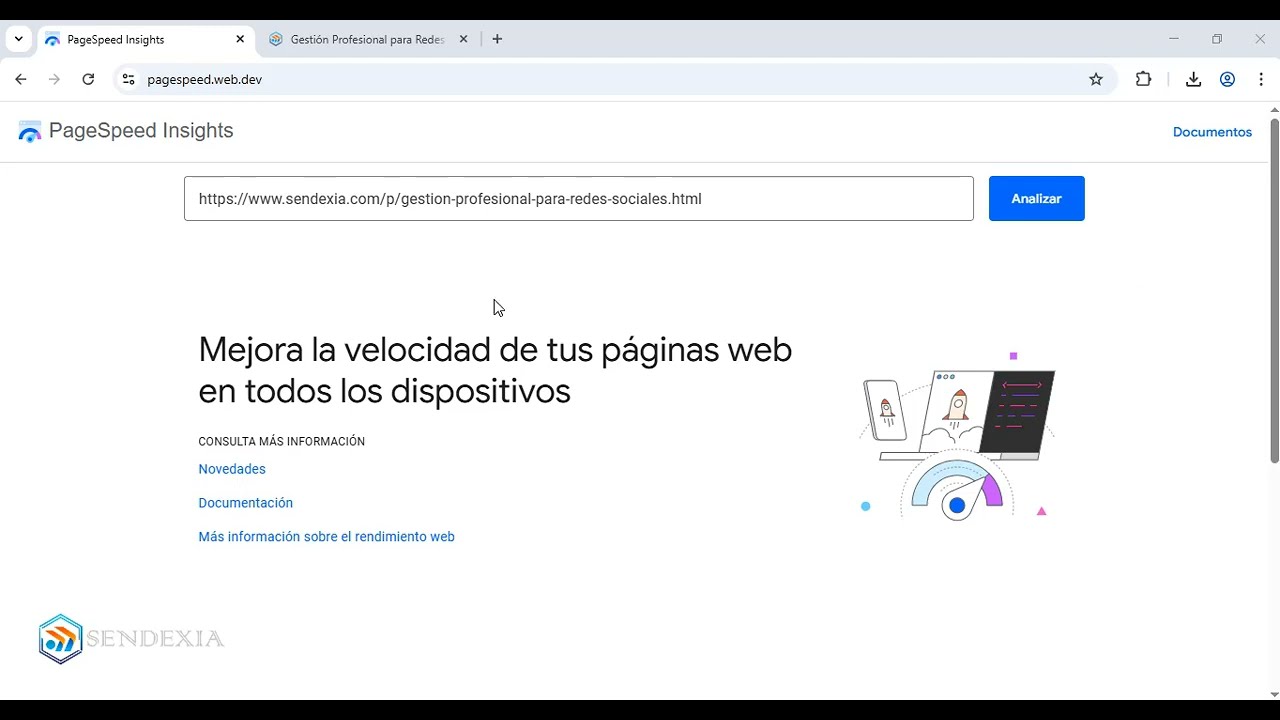Screen dimensions: 1280x720
Task: Open Más información sobre el rendimiento web
Action: point(326,537)
